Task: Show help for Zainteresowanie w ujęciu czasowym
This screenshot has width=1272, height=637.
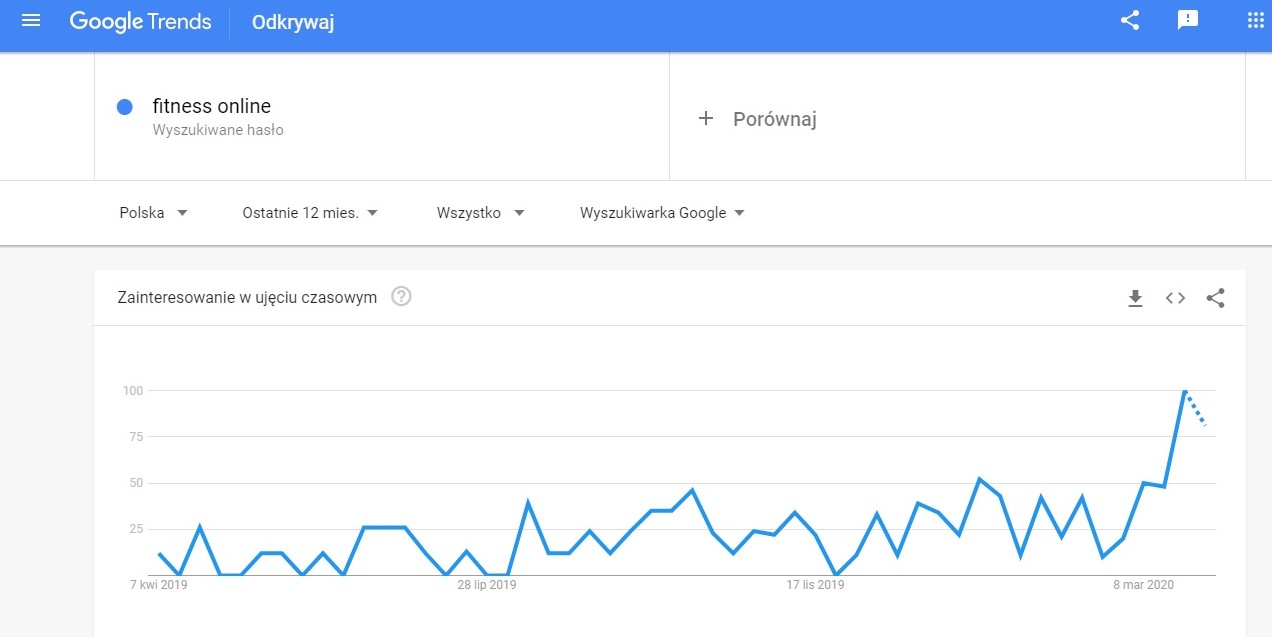Action: tap(402, 297)
